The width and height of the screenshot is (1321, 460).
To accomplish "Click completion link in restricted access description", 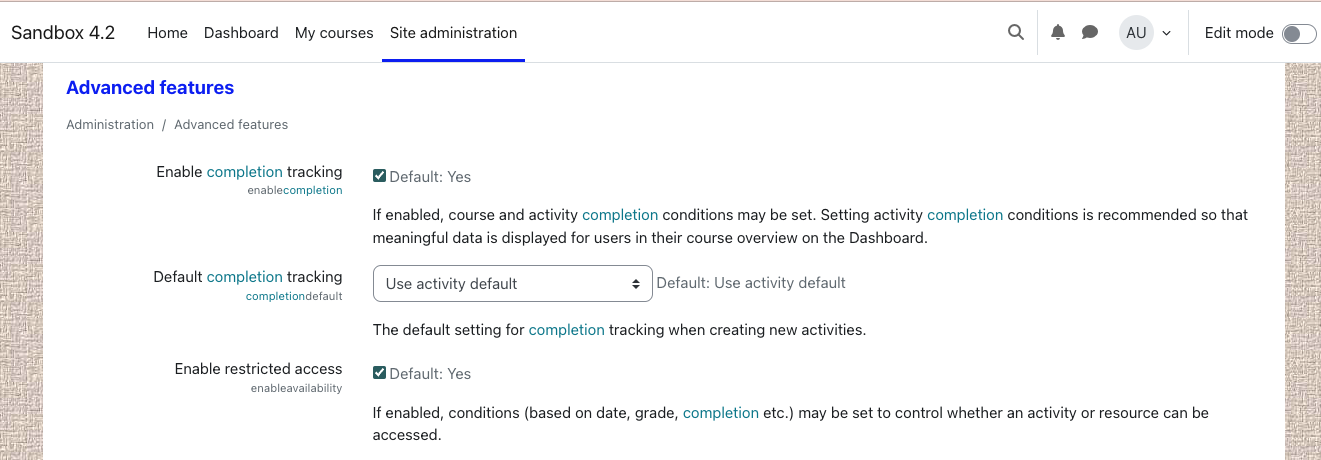I will (720, 412).
